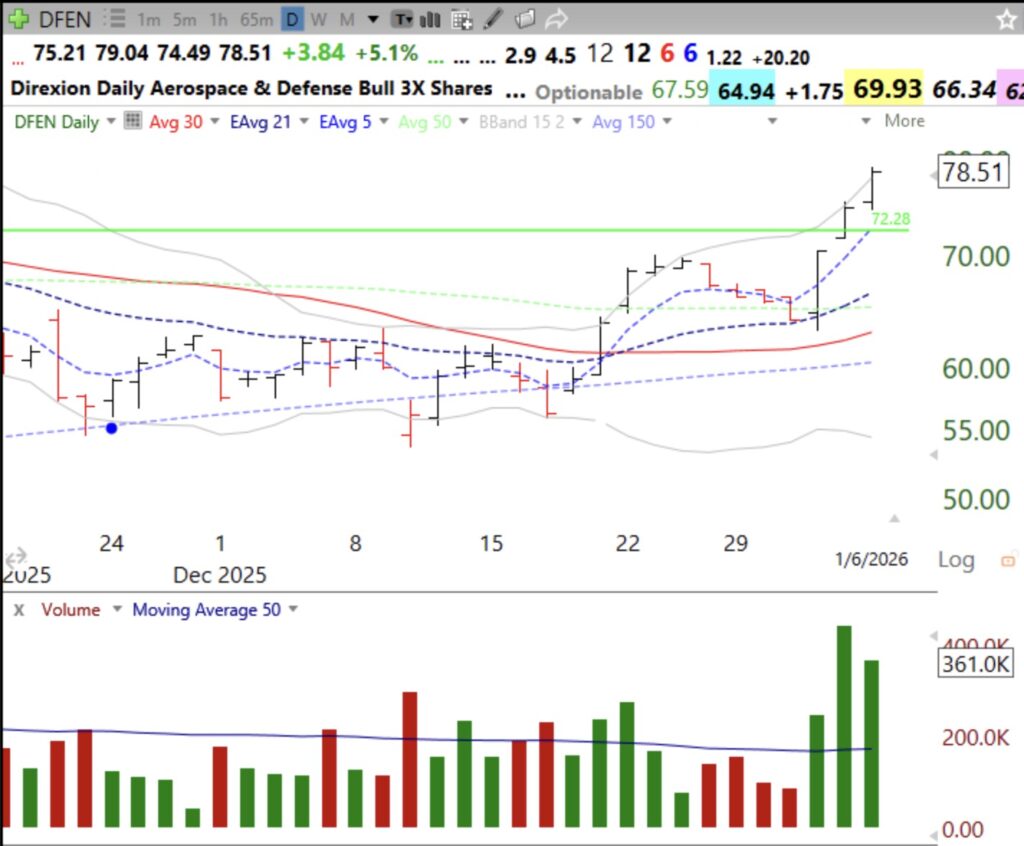This screenshot has width=1024, height=846.
Task: Click the favorite star icon
Action: pyautogui.click(x=1006, y=20)
